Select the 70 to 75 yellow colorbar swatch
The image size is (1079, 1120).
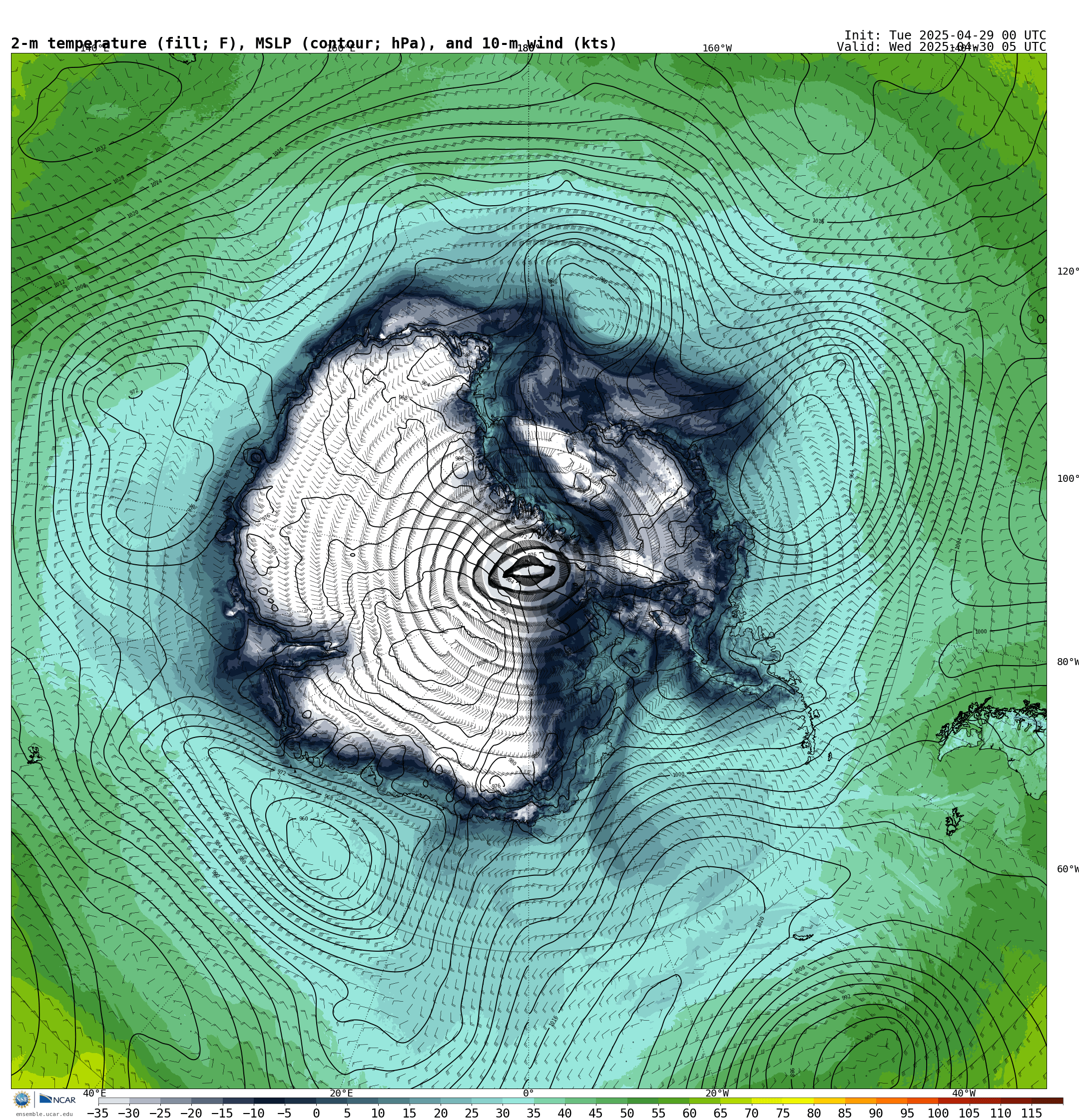tap(767, 1101)
